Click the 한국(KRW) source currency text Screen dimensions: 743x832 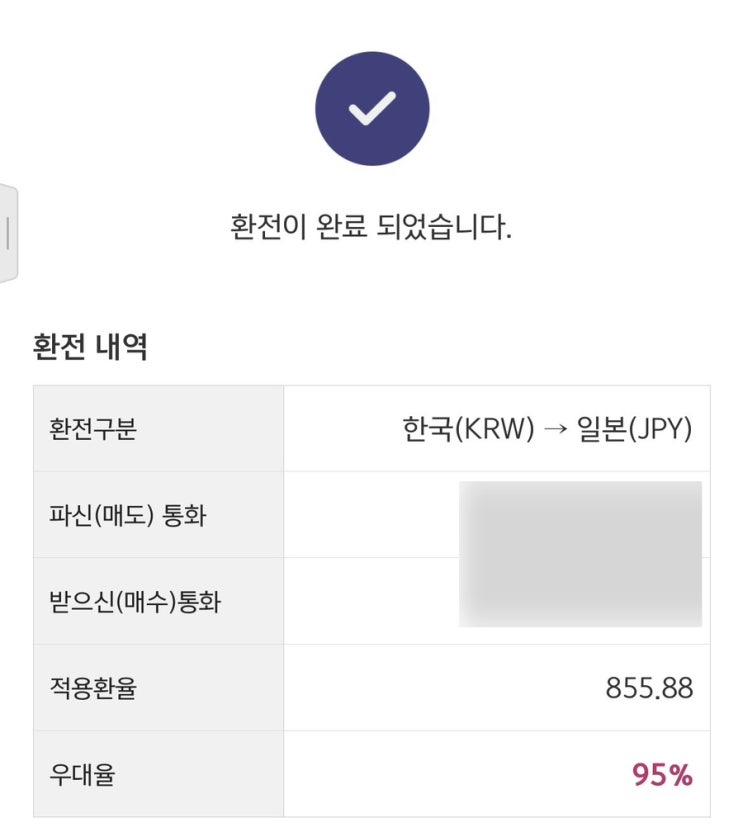click(468, 430)
